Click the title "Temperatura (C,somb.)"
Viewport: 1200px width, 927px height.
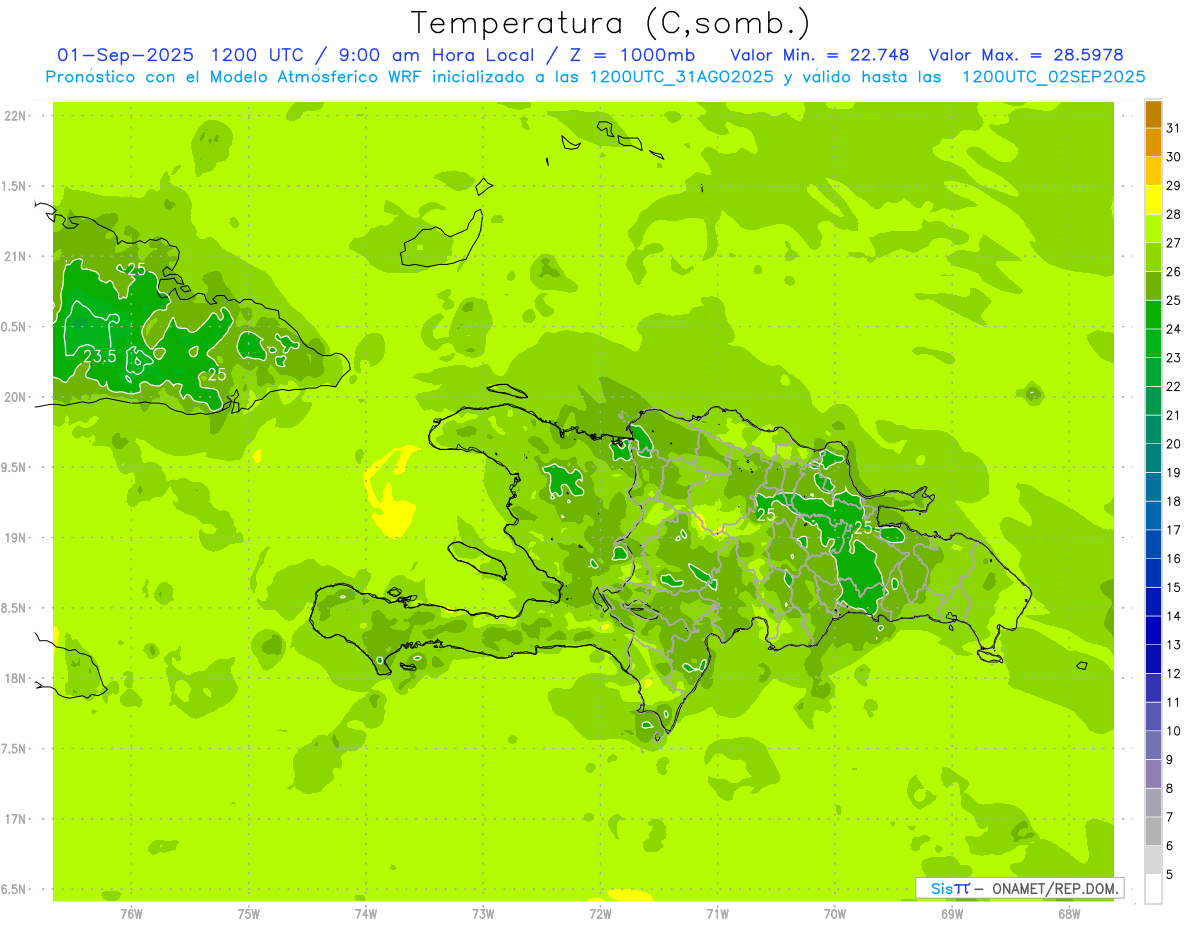click(610, 24)
